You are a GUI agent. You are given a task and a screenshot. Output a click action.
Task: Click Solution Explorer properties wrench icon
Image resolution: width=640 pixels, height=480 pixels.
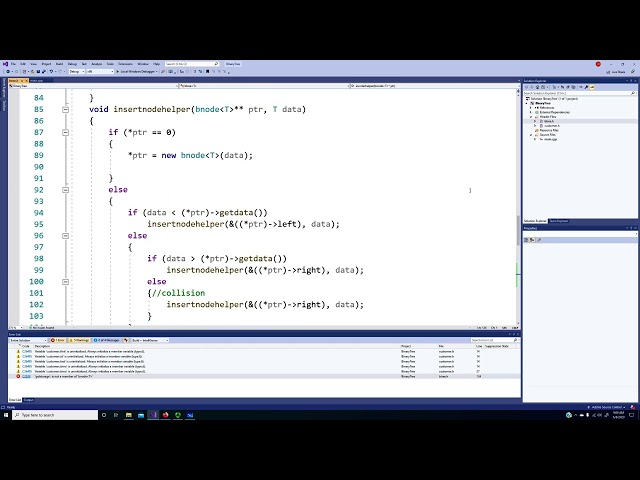(586, 87)
